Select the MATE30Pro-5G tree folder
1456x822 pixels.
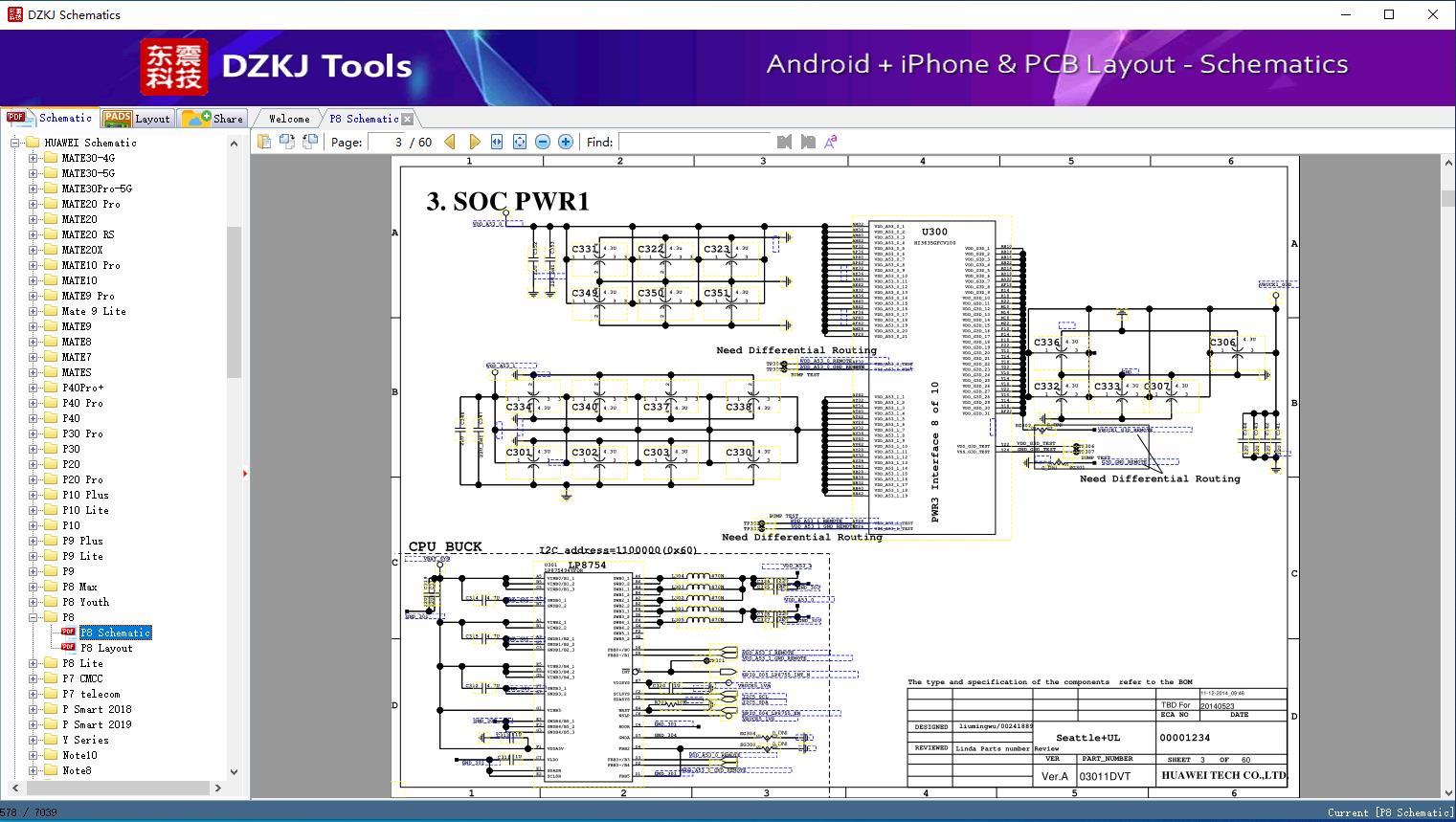coord(97,189)
